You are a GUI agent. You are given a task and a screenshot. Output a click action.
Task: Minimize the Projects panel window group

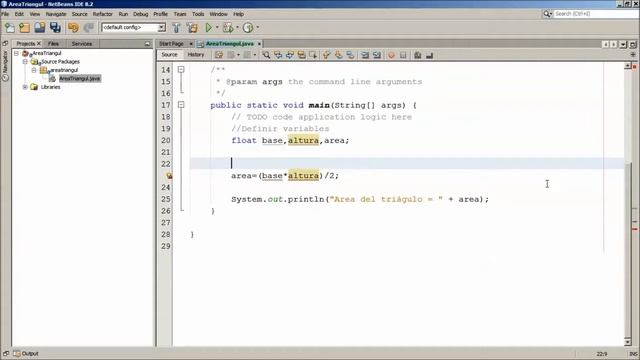[147, 44]
